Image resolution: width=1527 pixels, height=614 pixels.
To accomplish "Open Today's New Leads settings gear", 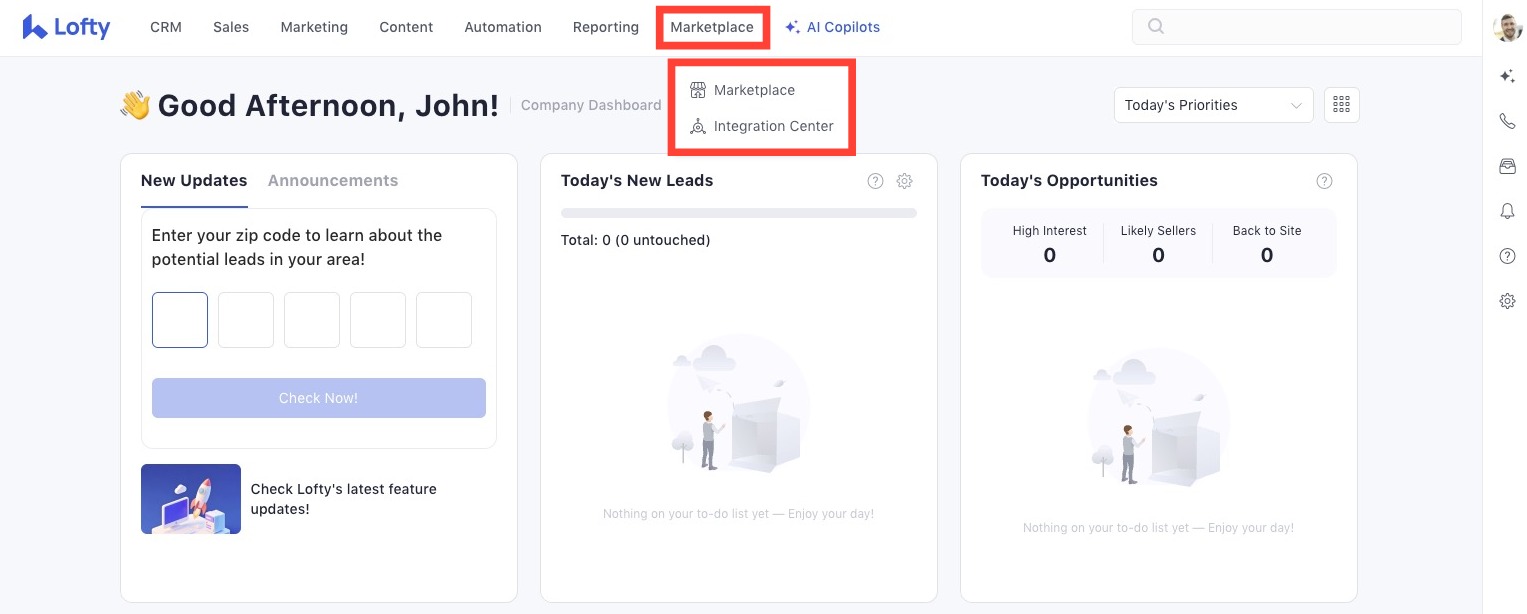I will (904, 181).
